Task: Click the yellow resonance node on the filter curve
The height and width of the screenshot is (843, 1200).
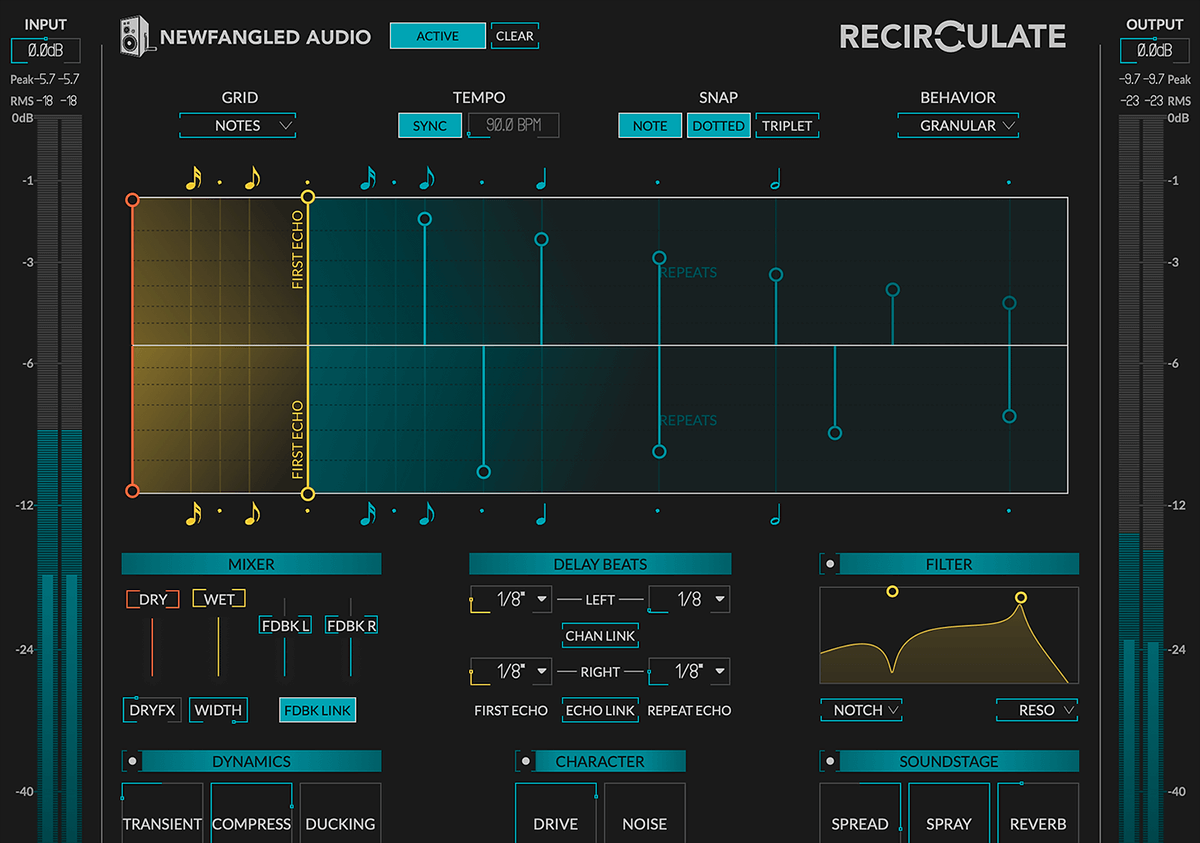Action: (1021, 596)
